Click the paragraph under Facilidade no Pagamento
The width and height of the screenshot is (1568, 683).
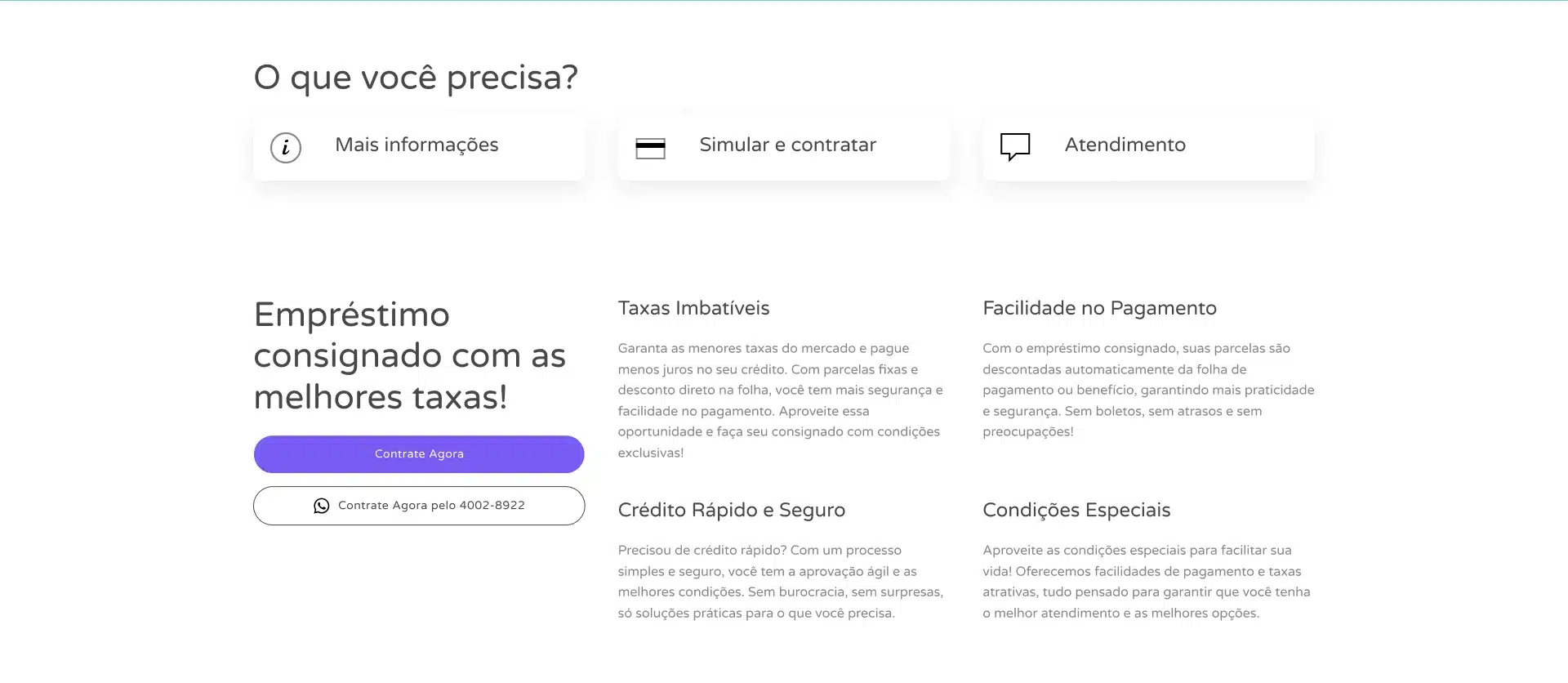pyautogui.click(x=1147, y=390)
